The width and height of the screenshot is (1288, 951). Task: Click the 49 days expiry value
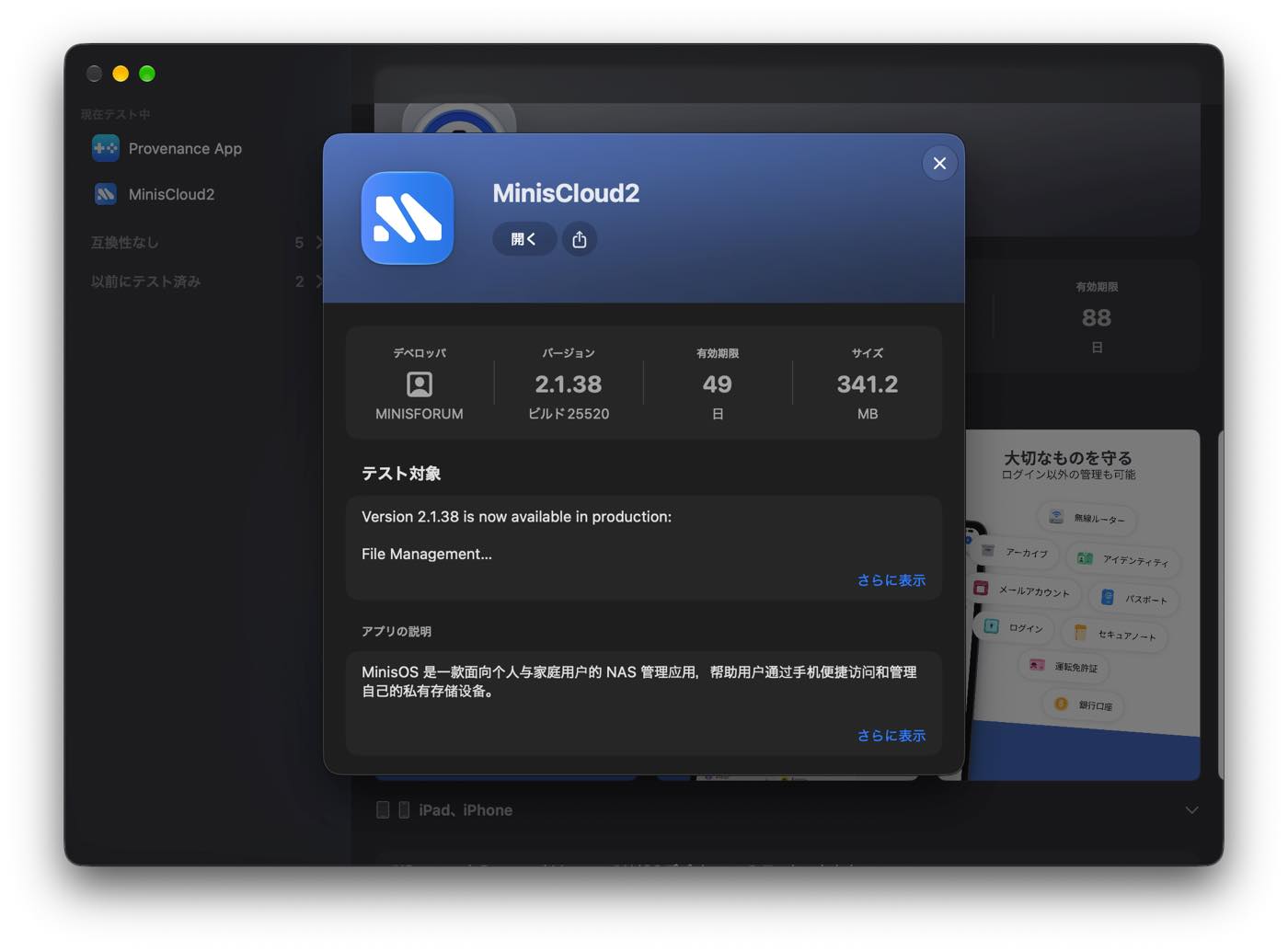pos(718,384)
